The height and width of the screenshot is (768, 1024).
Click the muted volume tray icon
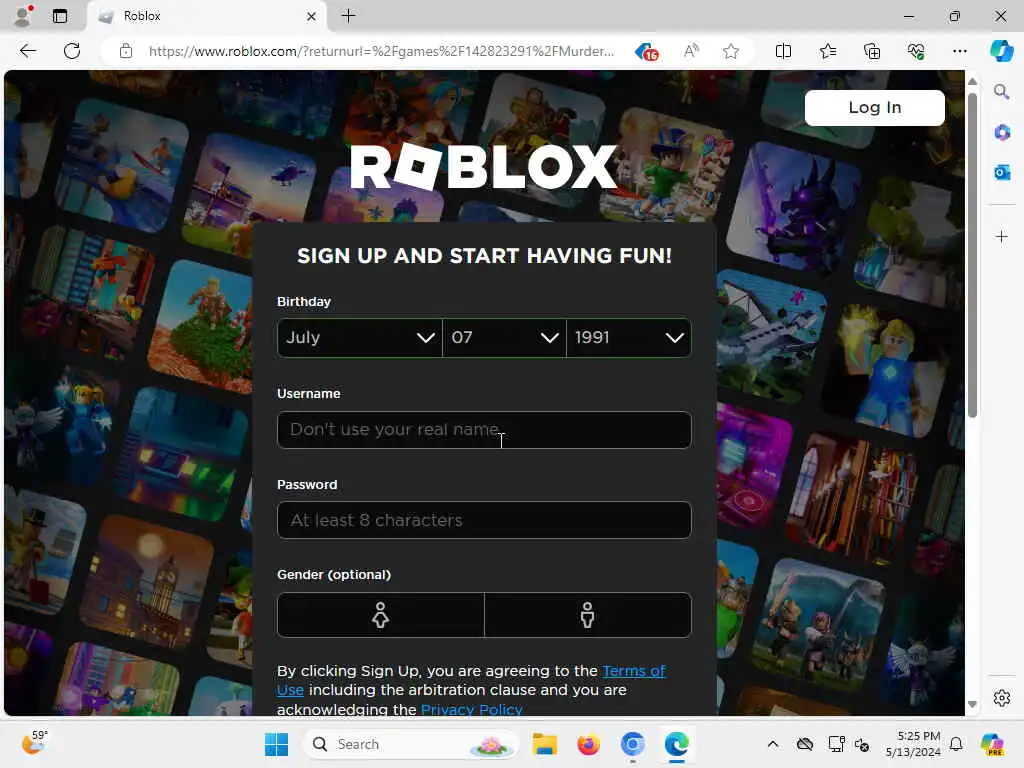862,744
